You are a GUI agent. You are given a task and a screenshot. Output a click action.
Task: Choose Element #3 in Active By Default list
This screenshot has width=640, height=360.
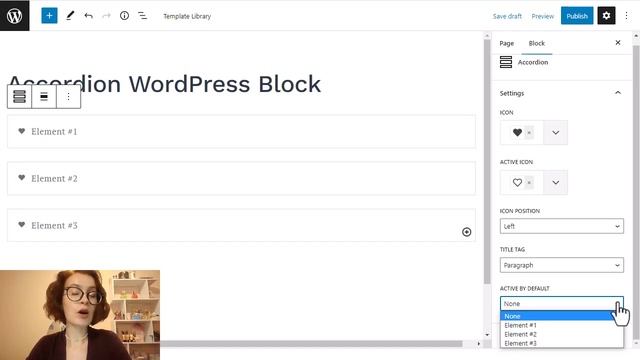[x=562, y=343]
